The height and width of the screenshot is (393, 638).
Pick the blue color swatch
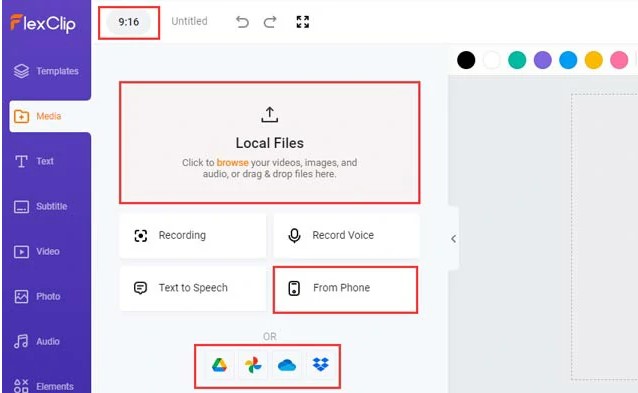pos(568,60)
